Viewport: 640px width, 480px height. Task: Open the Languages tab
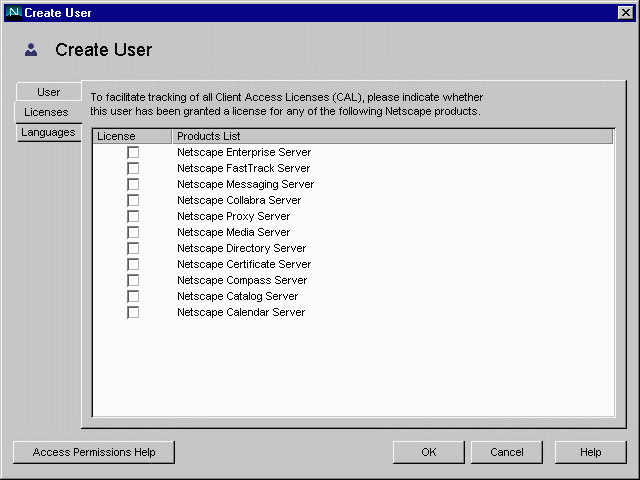point(49,132)
